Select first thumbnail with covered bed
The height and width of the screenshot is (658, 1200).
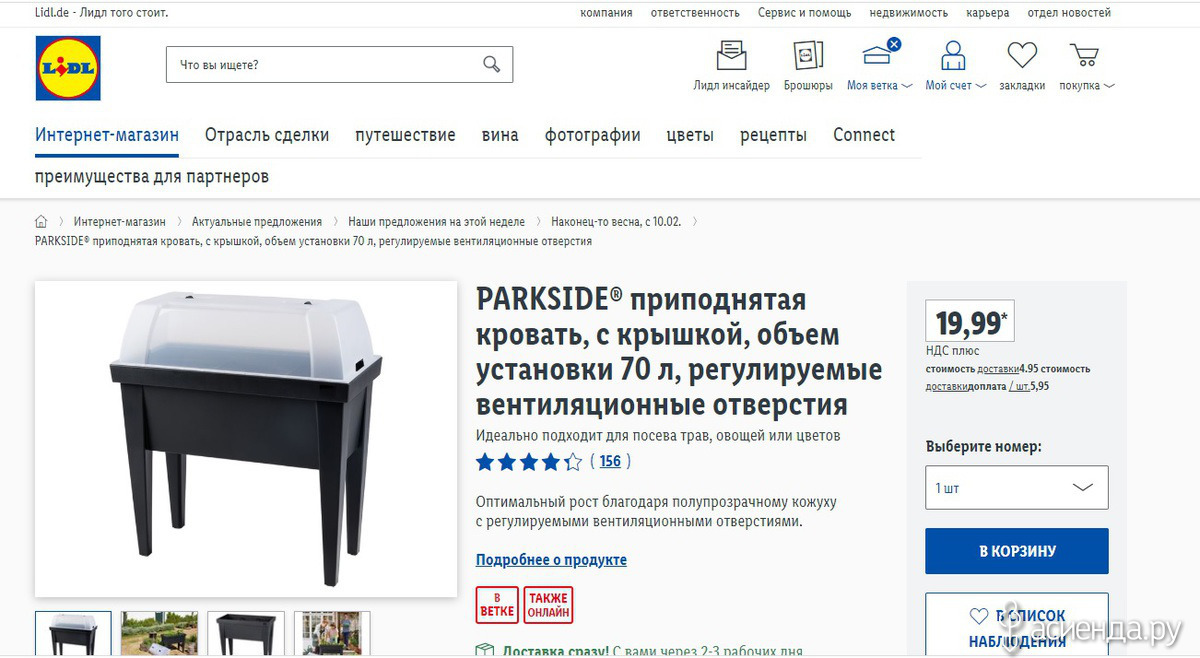pyautogui.click(x=73, y=634)
